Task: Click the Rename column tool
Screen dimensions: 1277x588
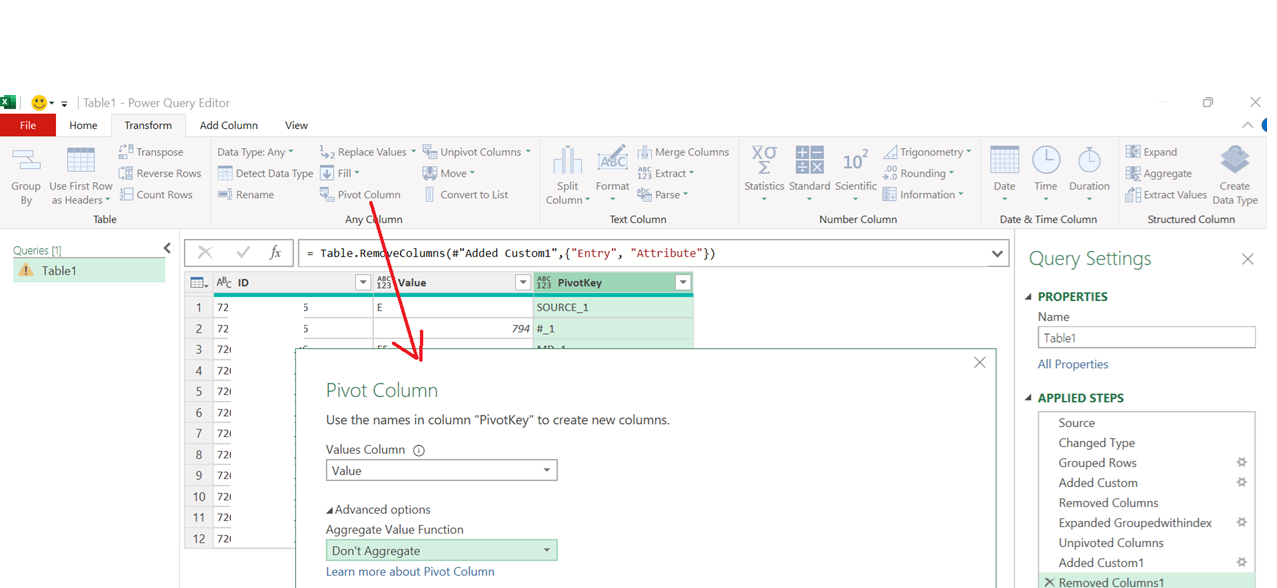Action: tap(246, 195)
